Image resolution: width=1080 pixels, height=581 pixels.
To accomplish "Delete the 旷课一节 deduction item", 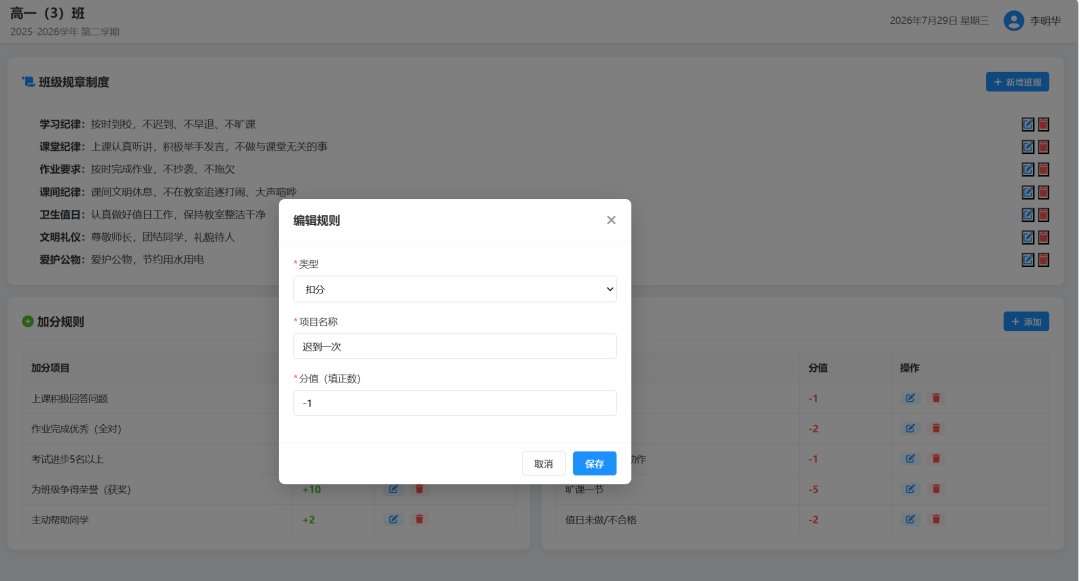I will 936,489.
